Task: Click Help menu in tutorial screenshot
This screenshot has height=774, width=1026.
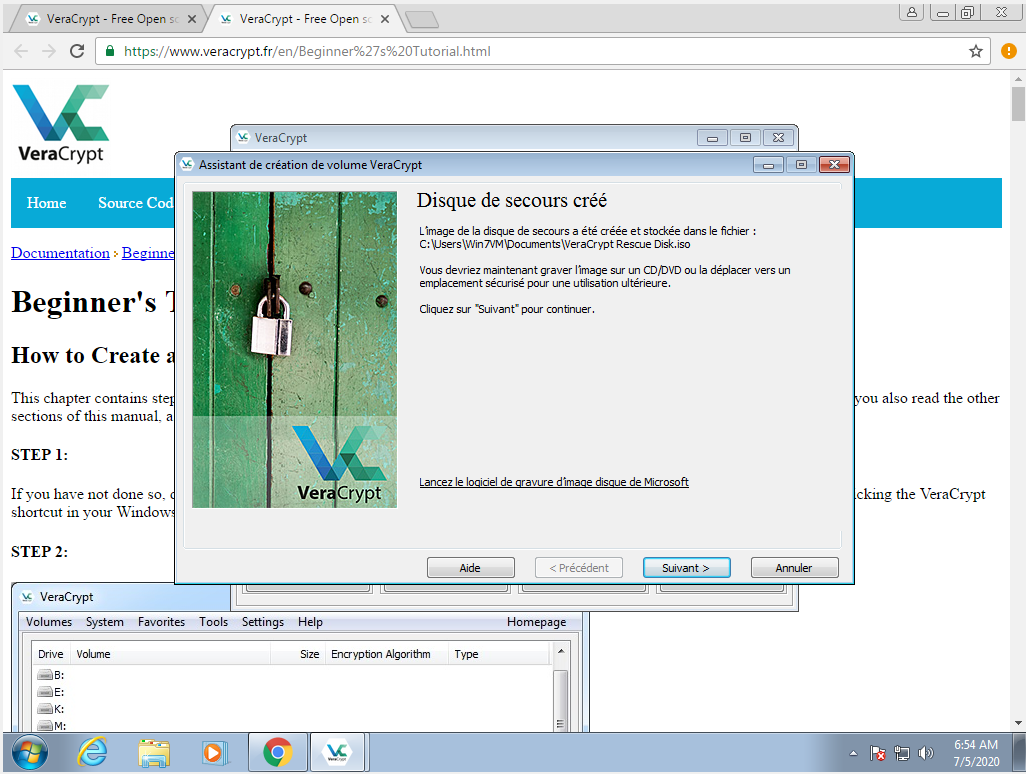Action: pyautogui.click(x=310, y=622)
